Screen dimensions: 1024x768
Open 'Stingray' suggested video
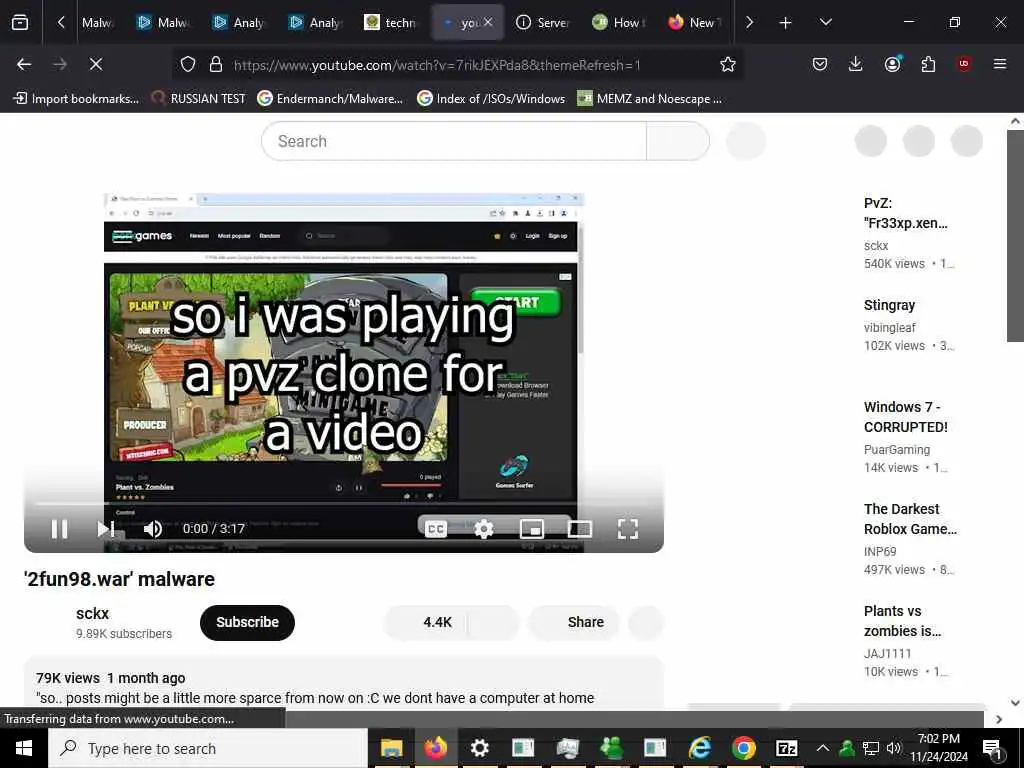tap(889, 305)
